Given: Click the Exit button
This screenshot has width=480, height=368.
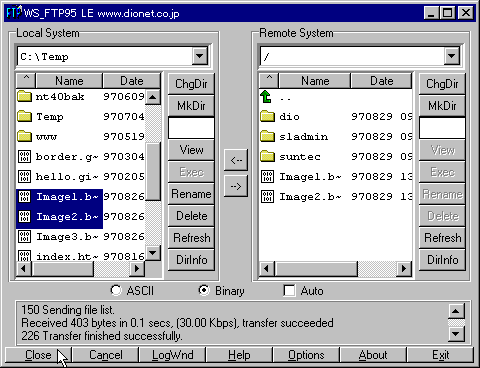Looking at the screenshot, I should point(441,355).
